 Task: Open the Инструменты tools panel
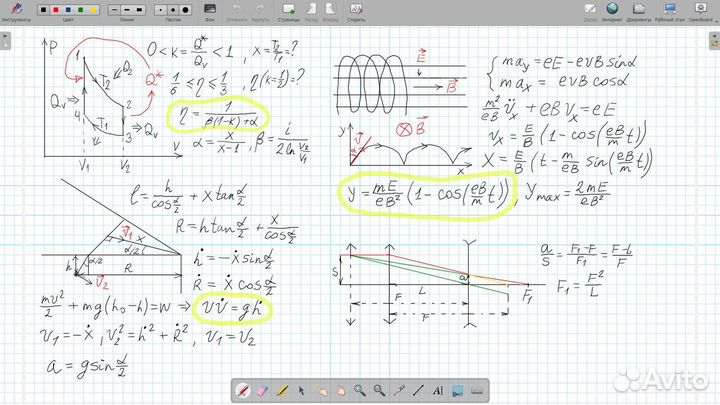(x=15, y=11)
